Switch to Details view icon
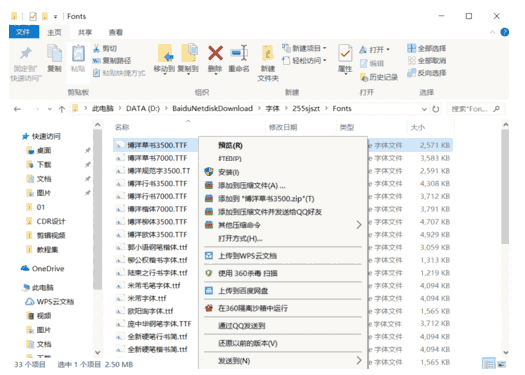Image resolution: width=525 pixels, height=375 pixels. click(x=489, y=364)
